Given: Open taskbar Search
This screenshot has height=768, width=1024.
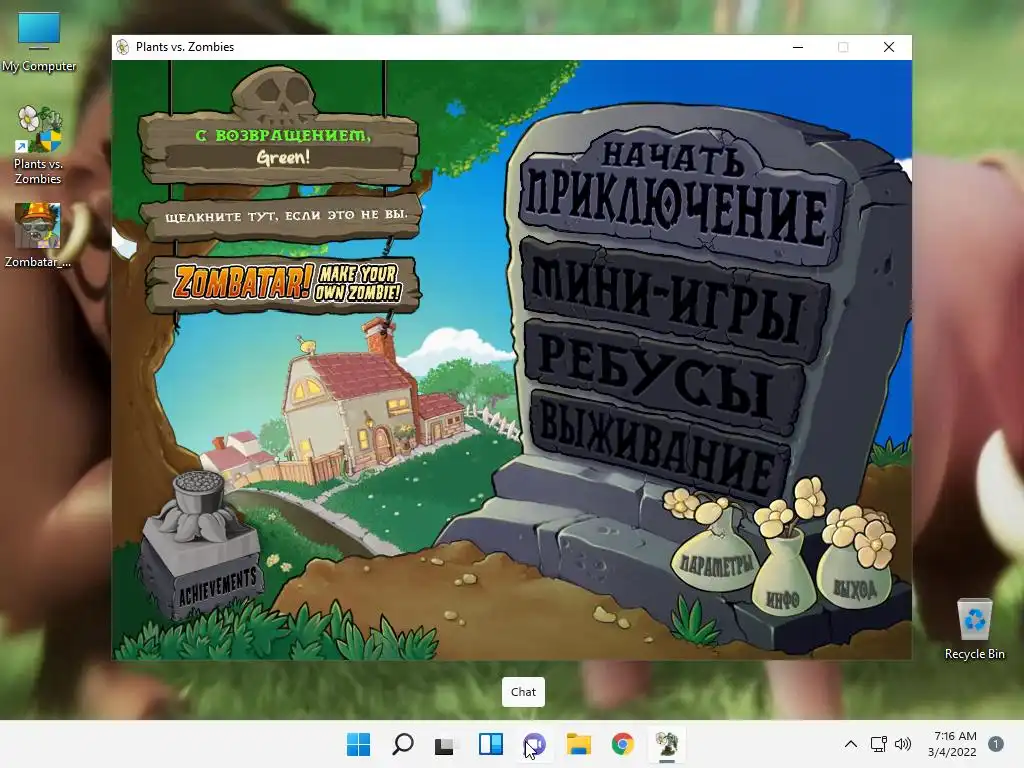Looking at the screenshot, I should pyautogui.click(x=402, y=744).
